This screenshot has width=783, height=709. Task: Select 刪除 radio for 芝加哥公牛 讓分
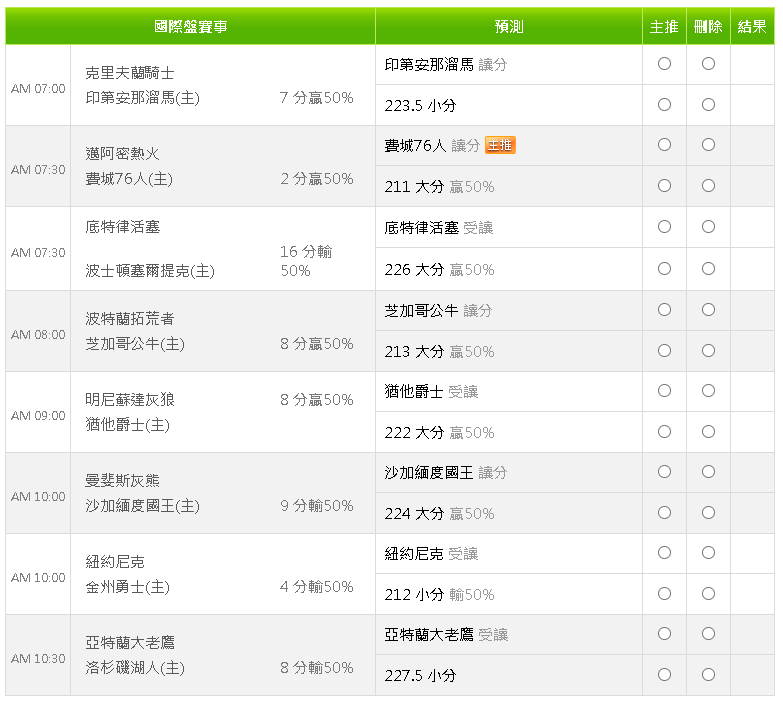coord(708,310)
